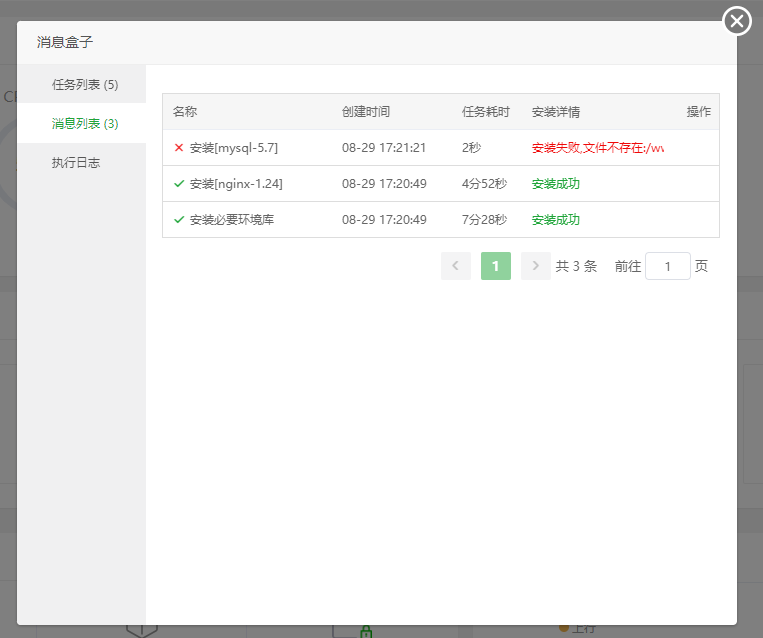The width and height of the screenshot is (763, 638).
Task: Focus the 前往 page number input
Action: [x=667, y=266]
